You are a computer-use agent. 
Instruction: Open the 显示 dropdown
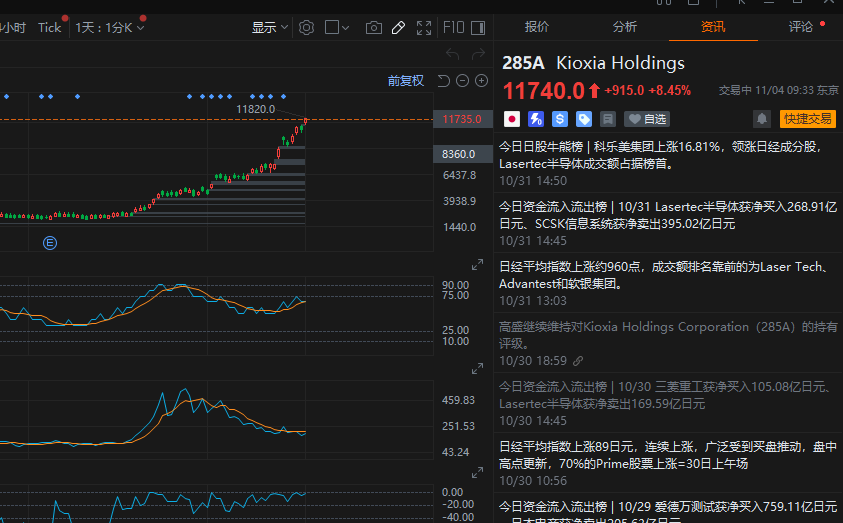coord(270,27)
